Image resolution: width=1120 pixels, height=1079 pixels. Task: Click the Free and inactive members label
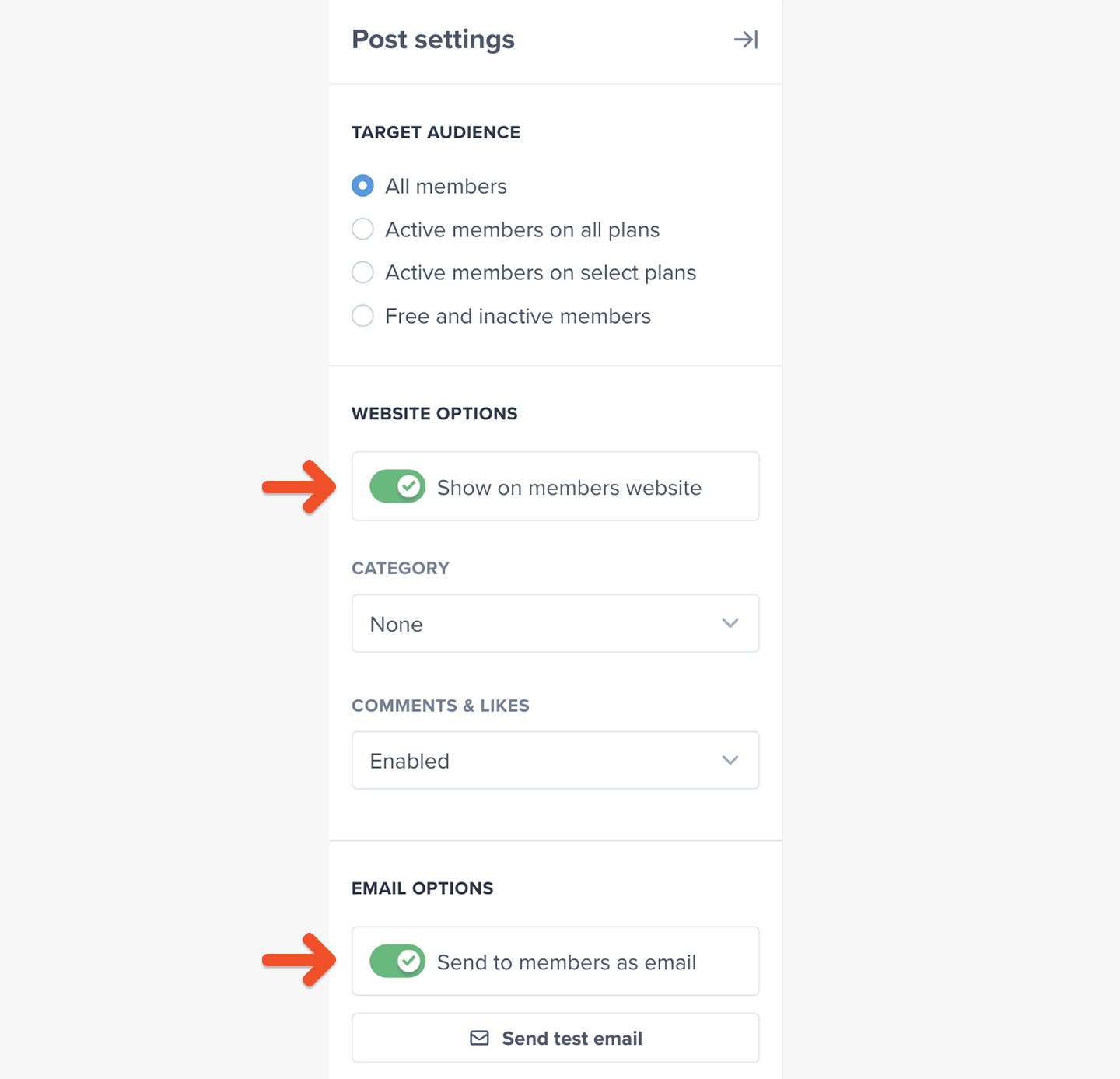[517, 317]
